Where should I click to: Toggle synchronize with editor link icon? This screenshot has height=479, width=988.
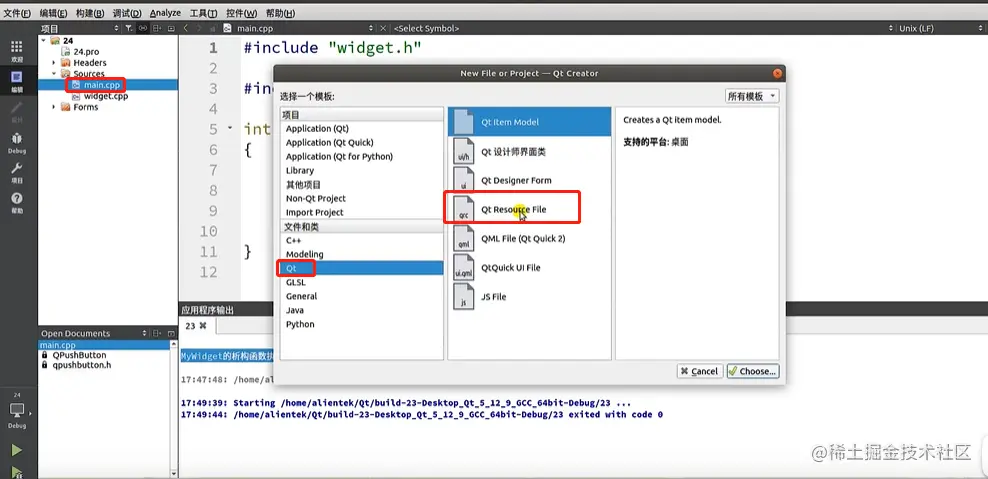[x=143, y=28]
